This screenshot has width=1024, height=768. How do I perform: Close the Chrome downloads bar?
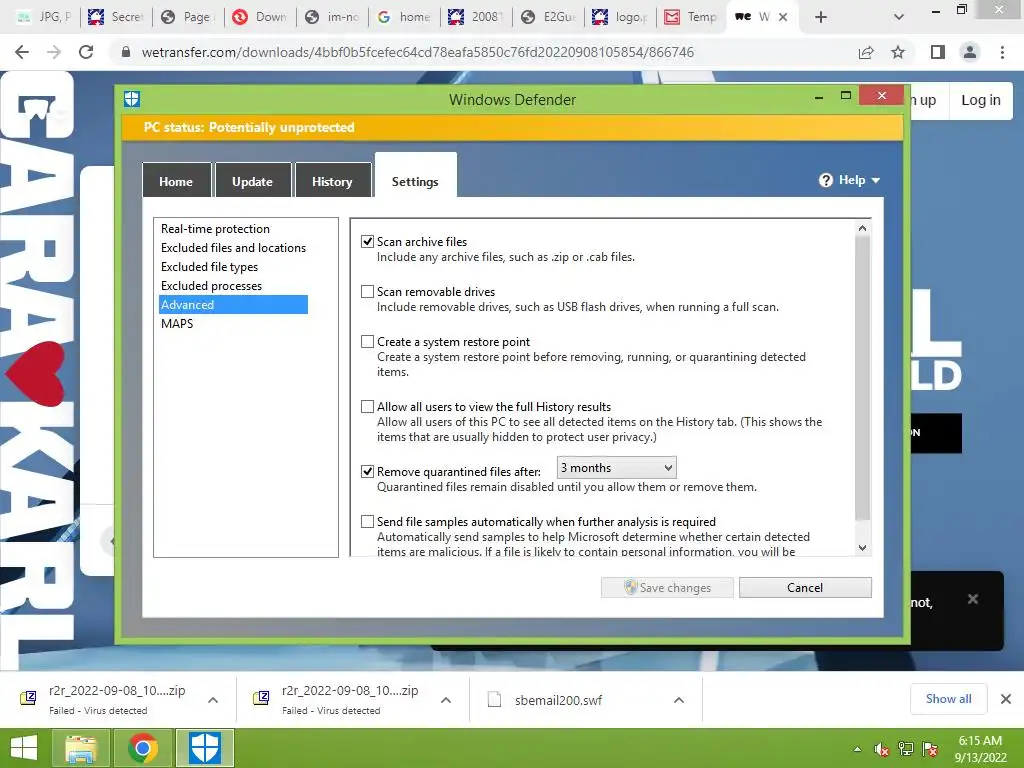[x=1006, y=699]
